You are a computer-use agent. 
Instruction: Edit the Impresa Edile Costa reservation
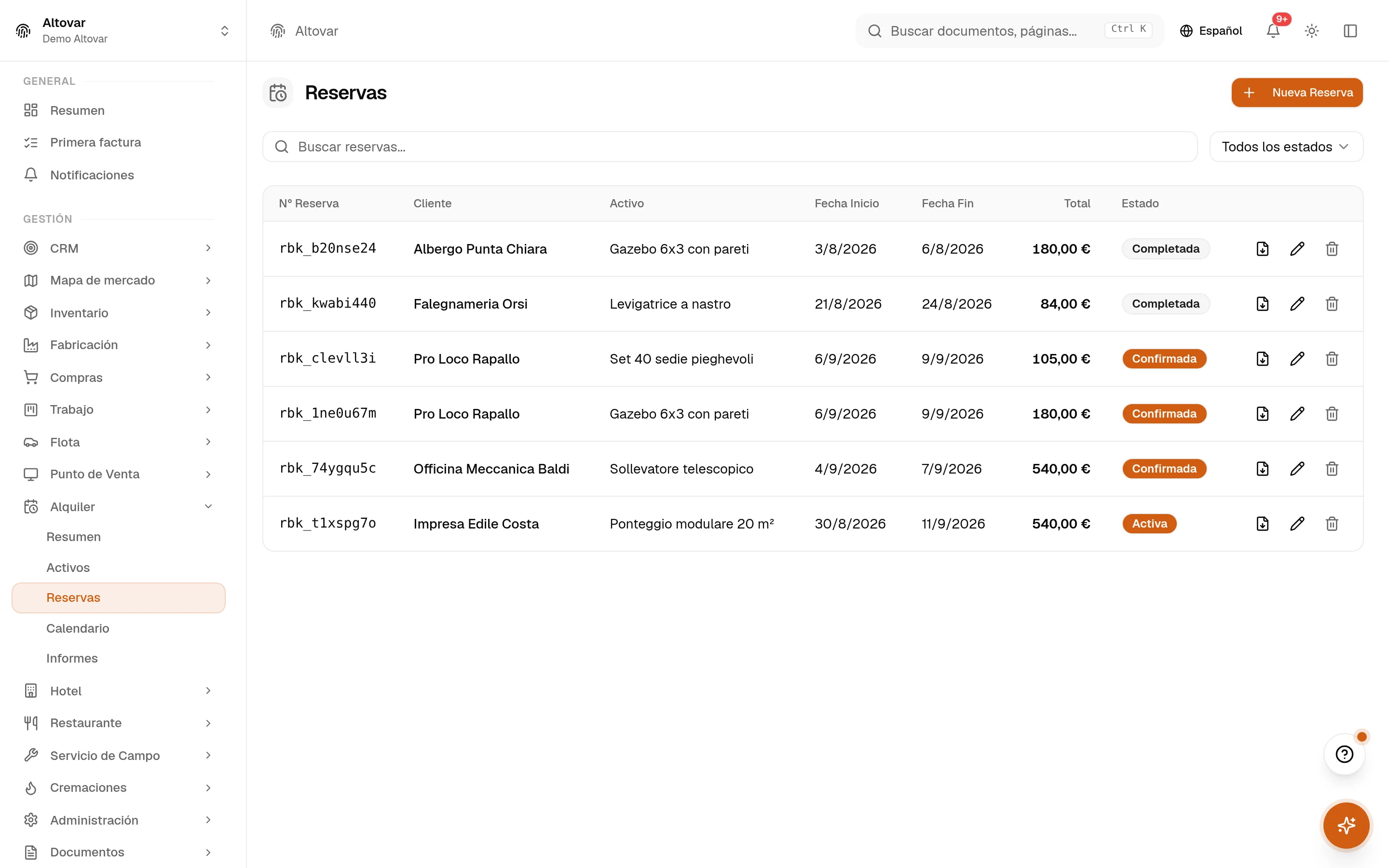pos(1297,524)
